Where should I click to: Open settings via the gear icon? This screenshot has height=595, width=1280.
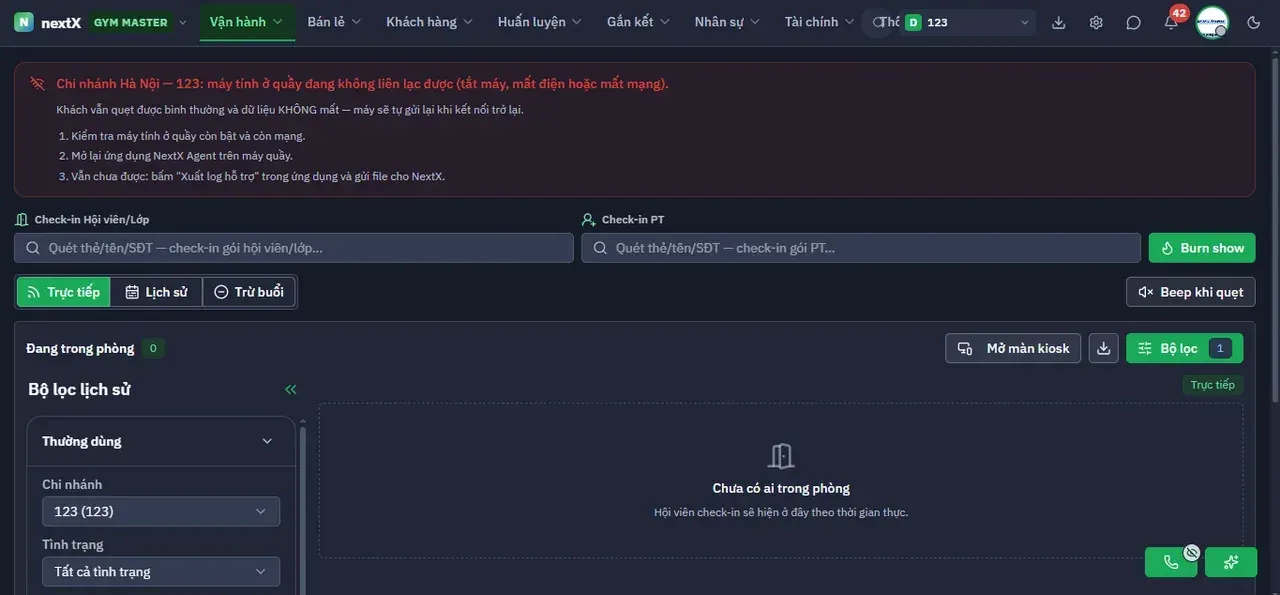[x=1096, y=22]
